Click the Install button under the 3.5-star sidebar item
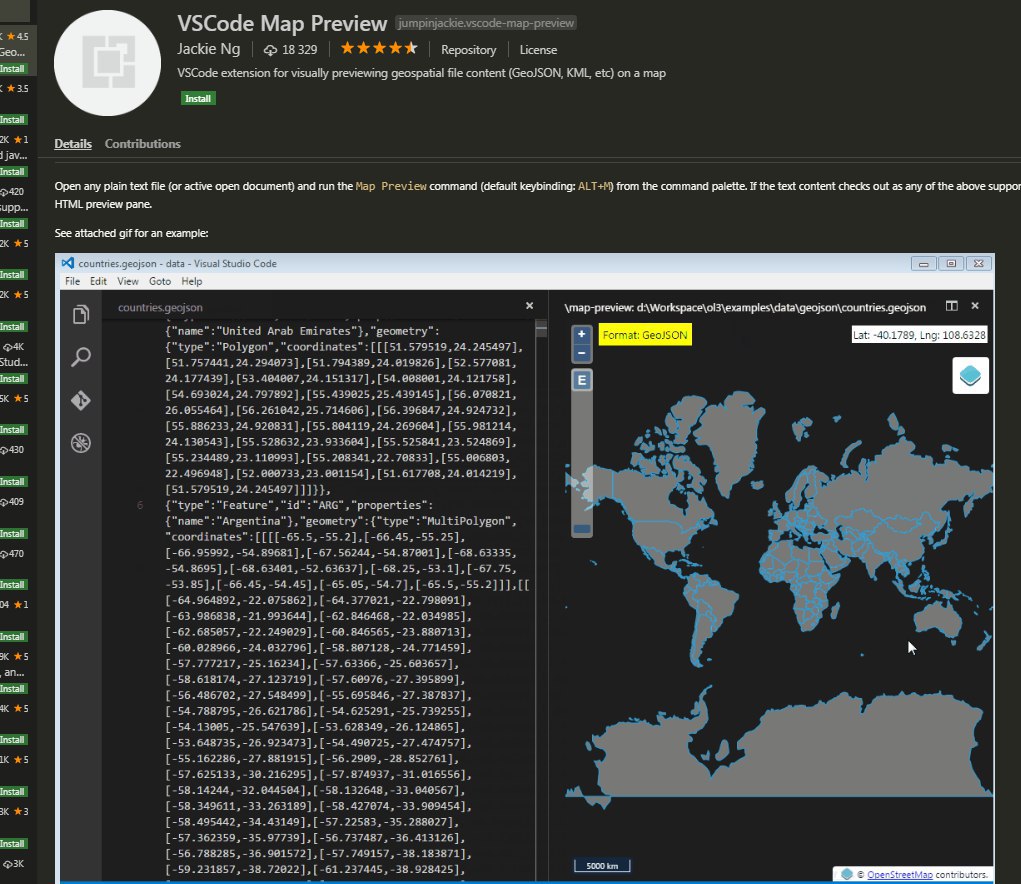 (12, 120)
